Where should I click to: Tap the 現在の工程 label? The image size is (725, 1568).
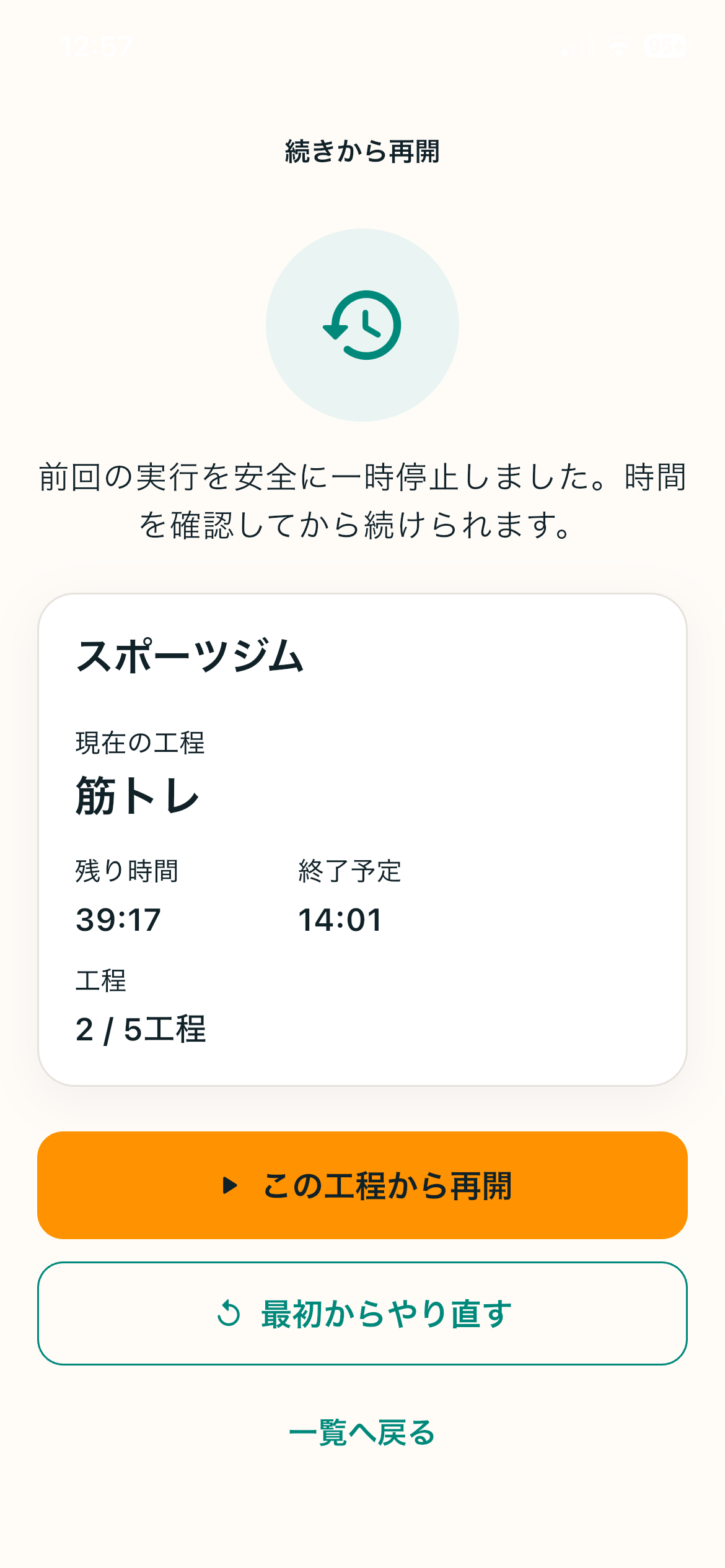(x=140, y=743)
